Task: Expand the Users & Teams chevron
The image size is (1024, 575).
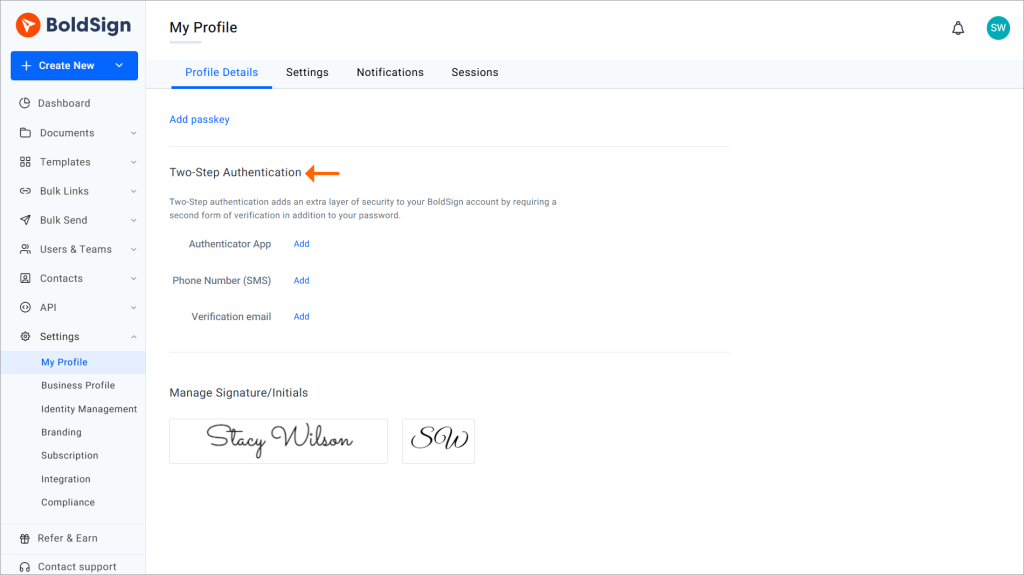Action: point(133,250)
